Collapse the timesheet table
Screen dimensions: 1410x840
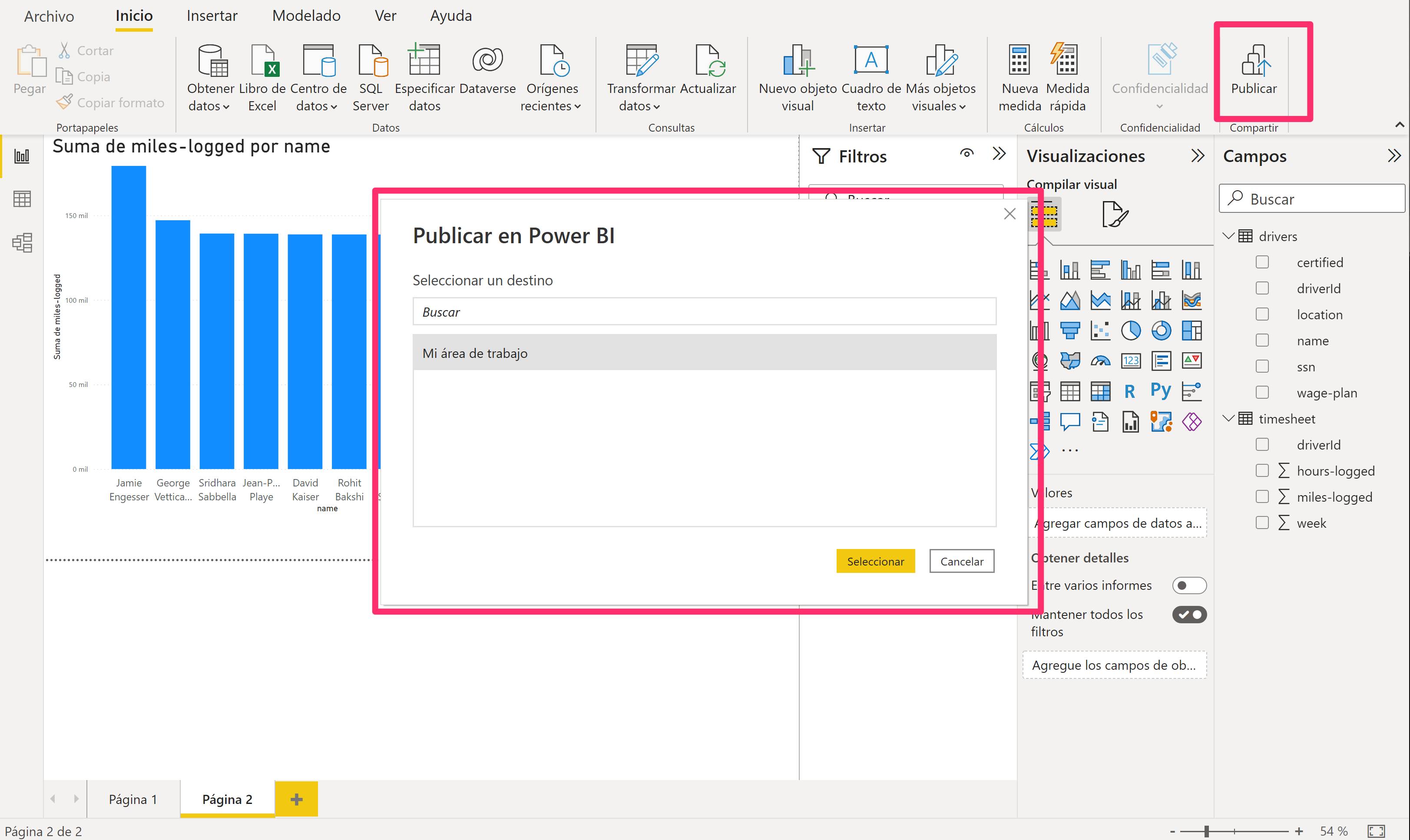tap(1228, 418)
